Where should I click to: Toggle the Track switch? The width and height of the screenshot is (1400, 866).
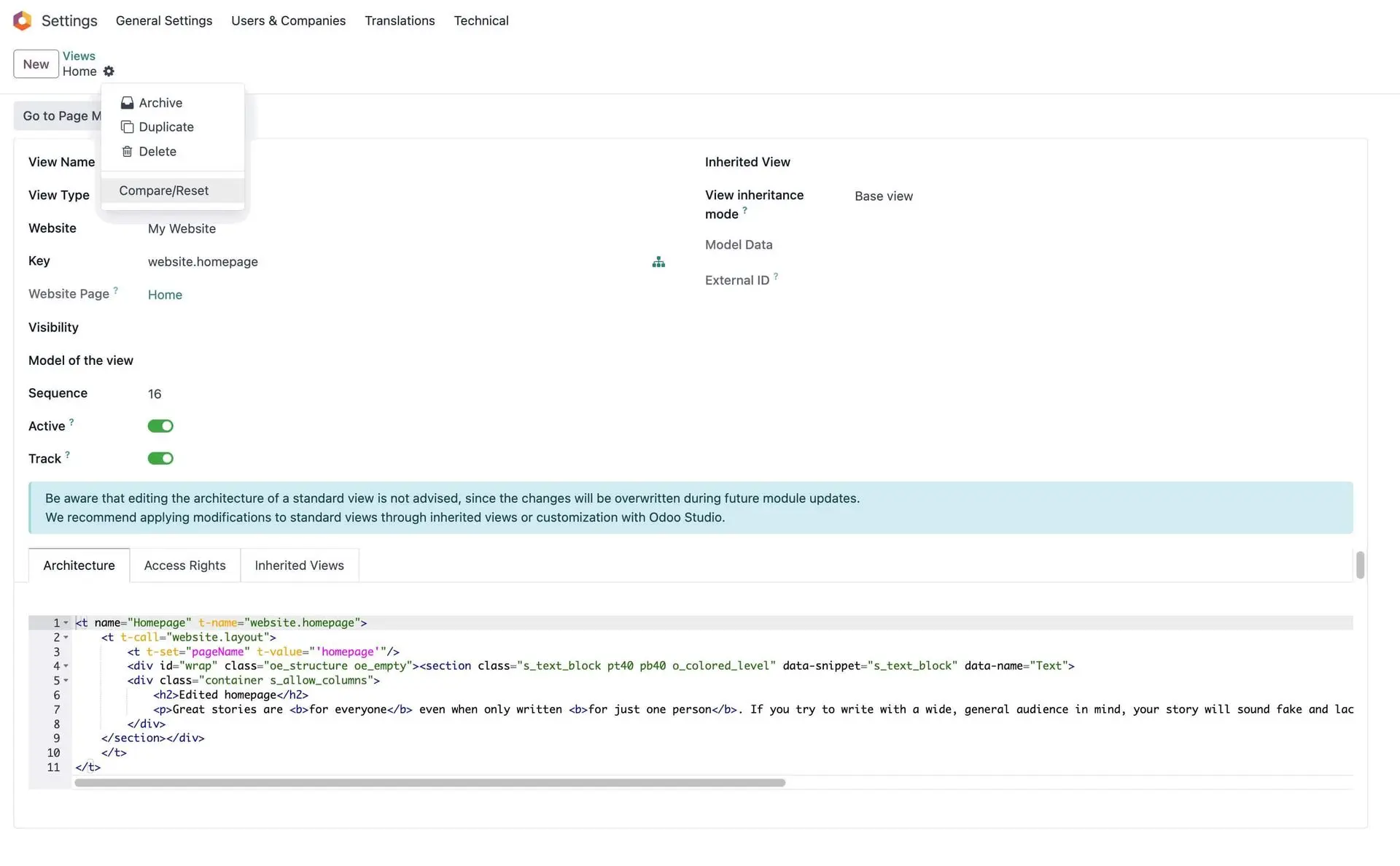pos(160,459)
